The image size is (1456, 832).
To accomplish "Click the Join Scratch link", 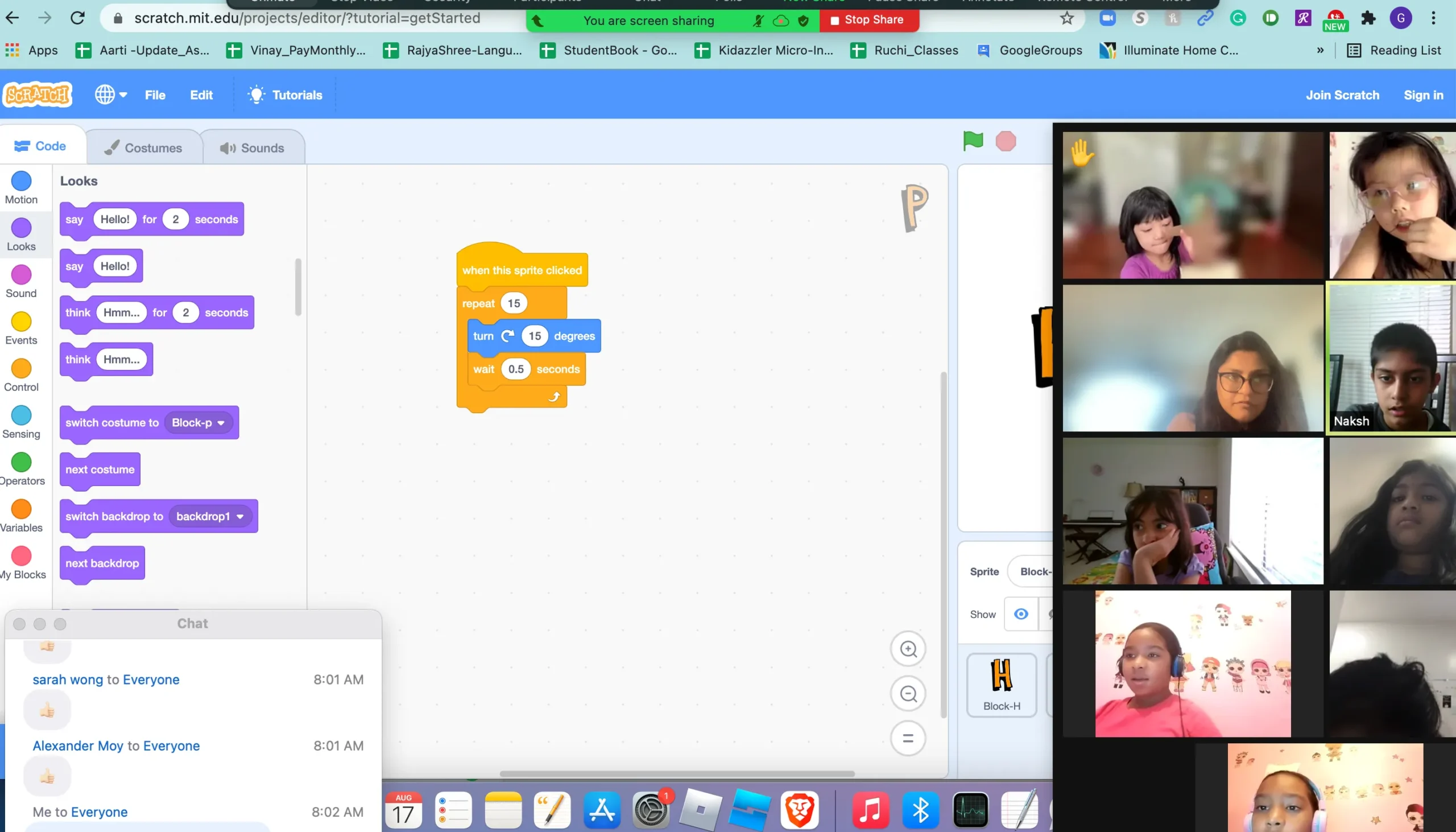I will pyautogui.click(x=1342, y=95).
